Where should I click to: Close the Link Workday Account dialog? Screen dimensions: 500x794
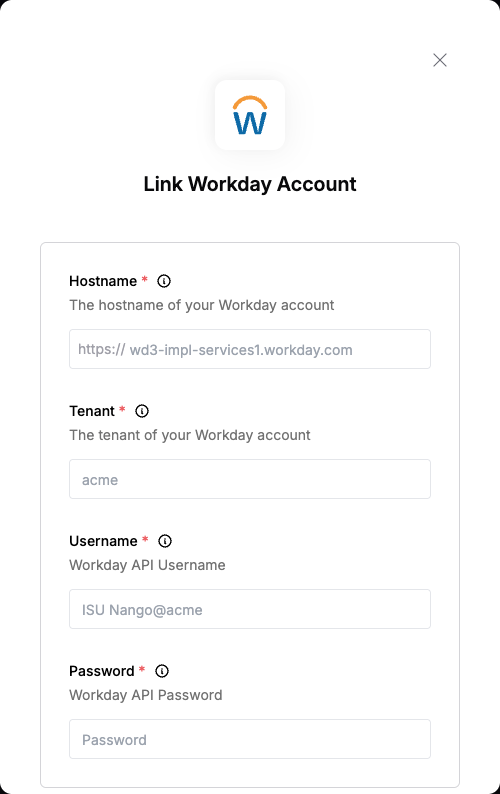tap(440, 60)
